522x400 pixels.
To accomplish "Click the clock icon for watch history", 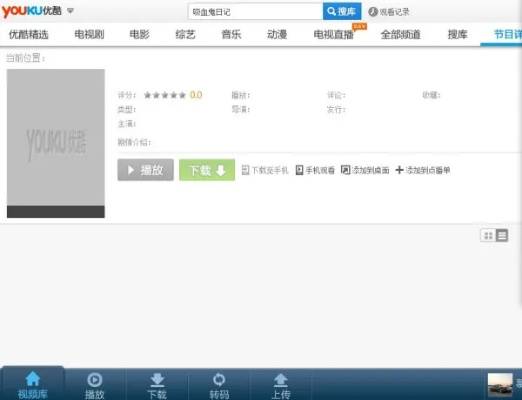I will [373, 12].
